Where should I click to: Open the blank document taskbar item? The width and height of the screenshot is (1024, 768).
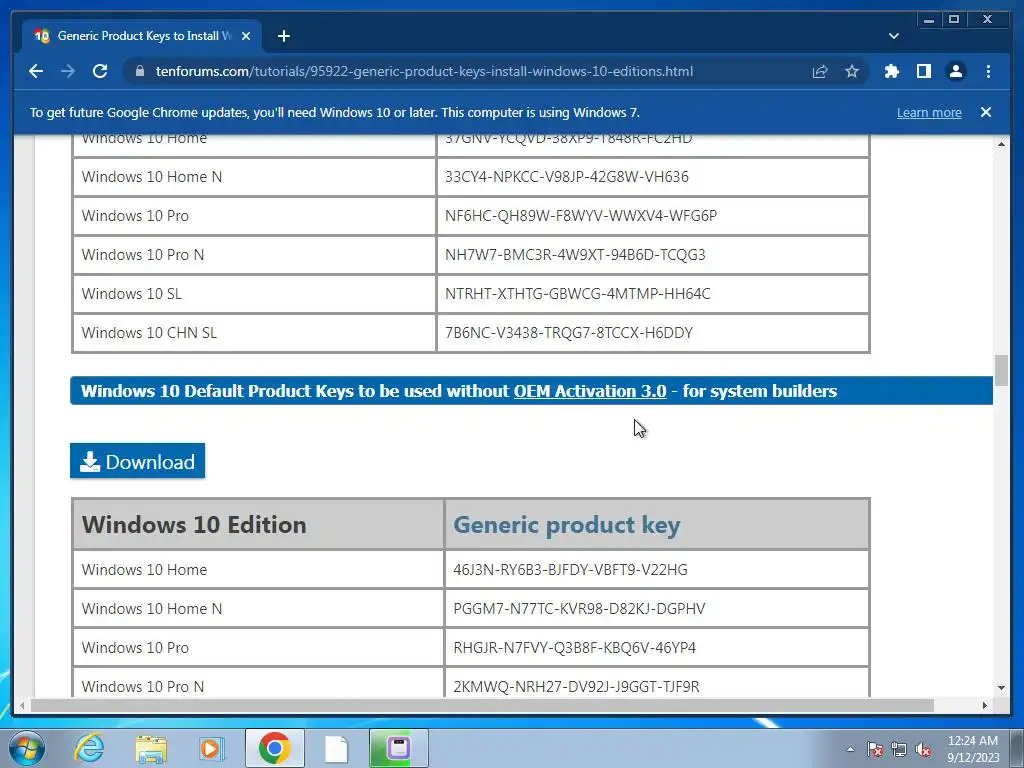tap(336, 748)
